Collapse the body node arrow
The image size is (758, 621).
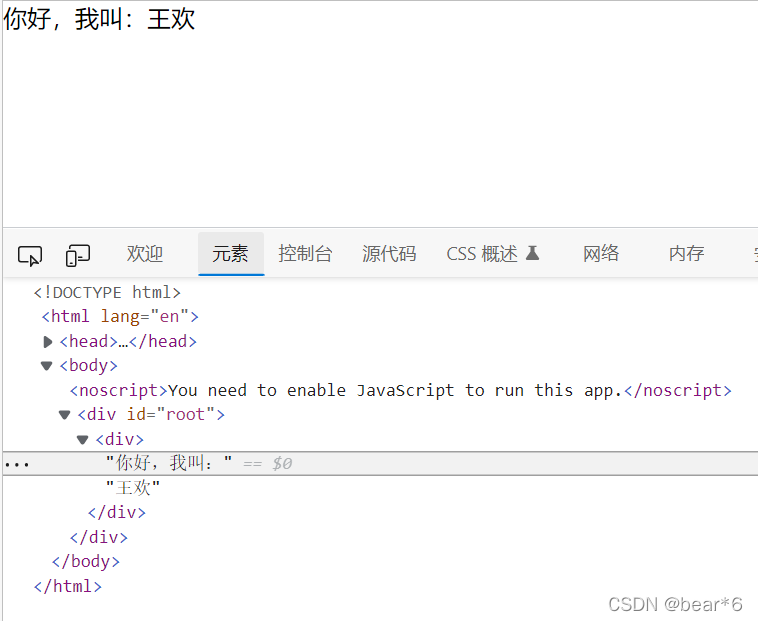[x=46, y=366]
